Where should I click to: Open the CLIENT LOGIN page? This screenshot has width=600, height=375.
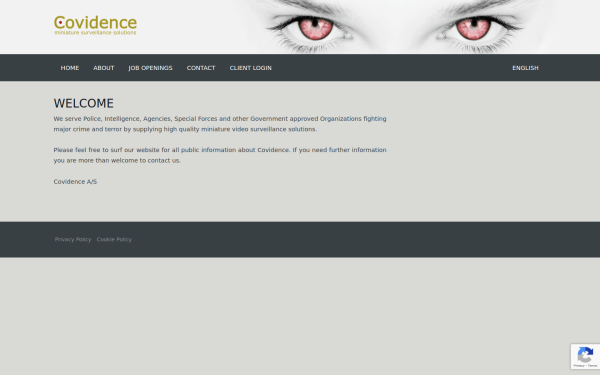[x=251, y=68]
